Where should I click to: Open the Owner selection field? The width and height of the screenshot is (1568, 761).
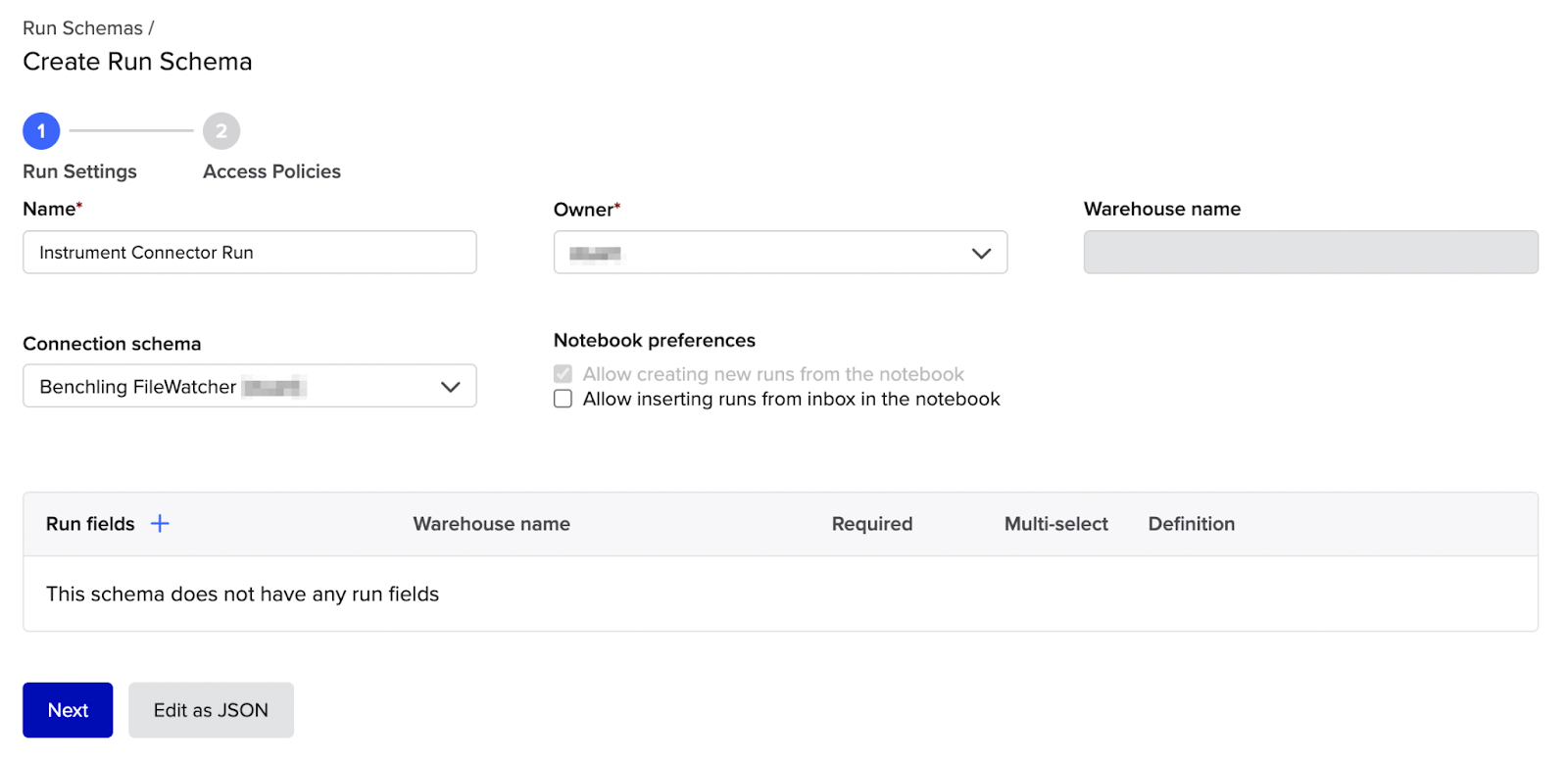click(x=764, y=253)
